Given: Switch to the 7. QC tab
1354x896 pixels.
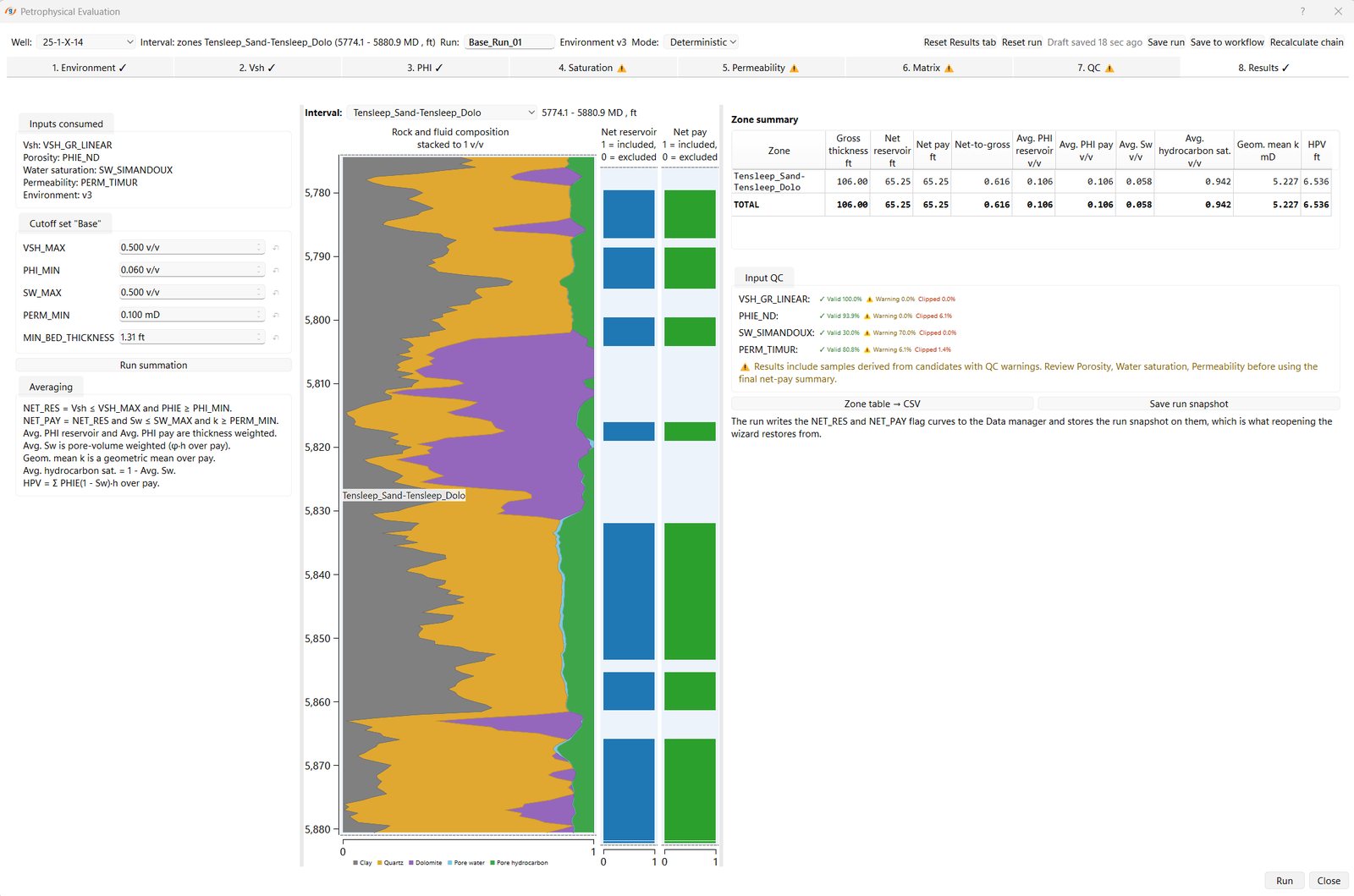Looking at the screenshot, I should tap(1096, 68).
